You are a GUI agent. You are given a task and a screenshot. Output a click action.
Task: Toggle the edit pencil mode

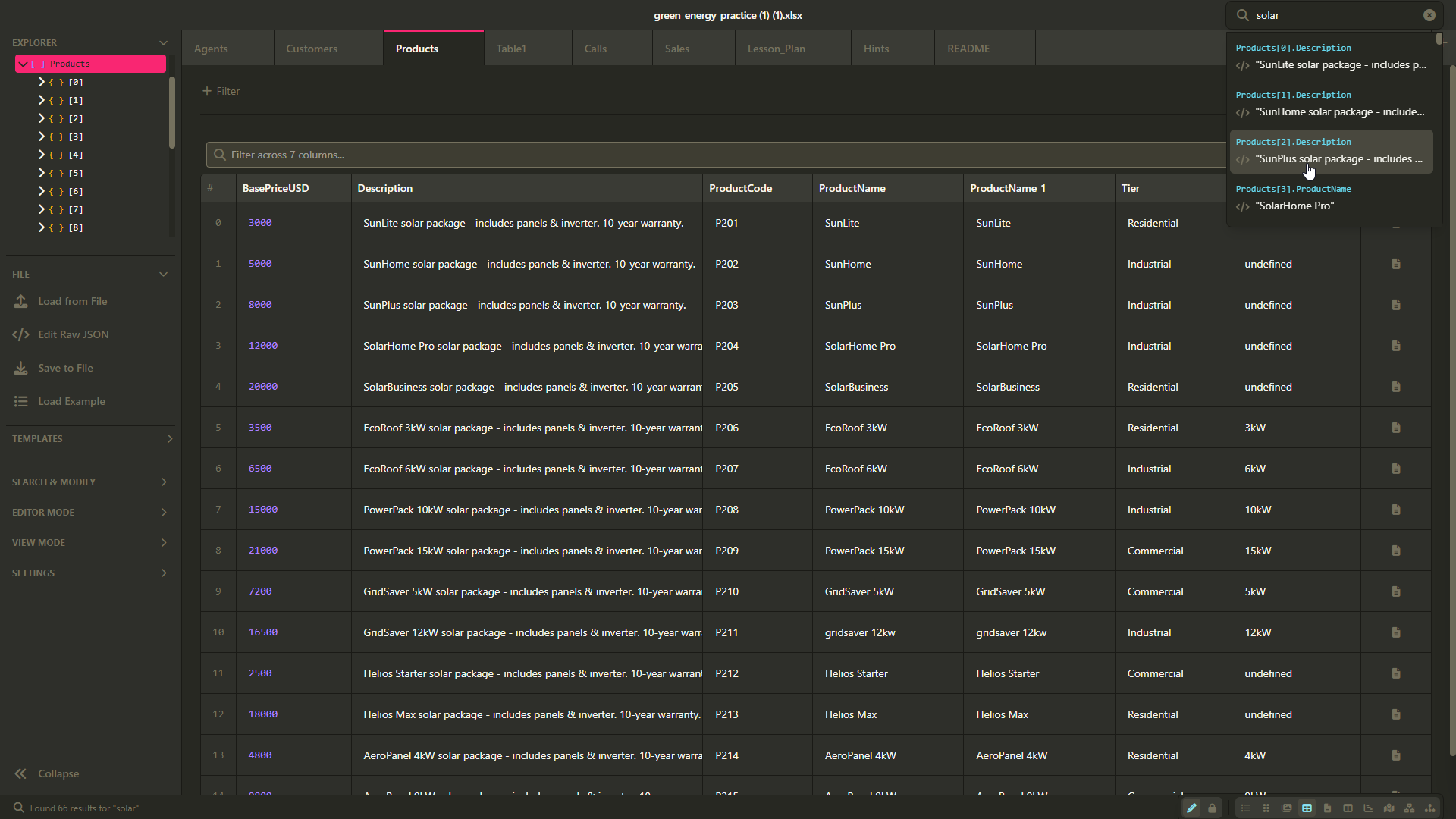[1191, 808]
